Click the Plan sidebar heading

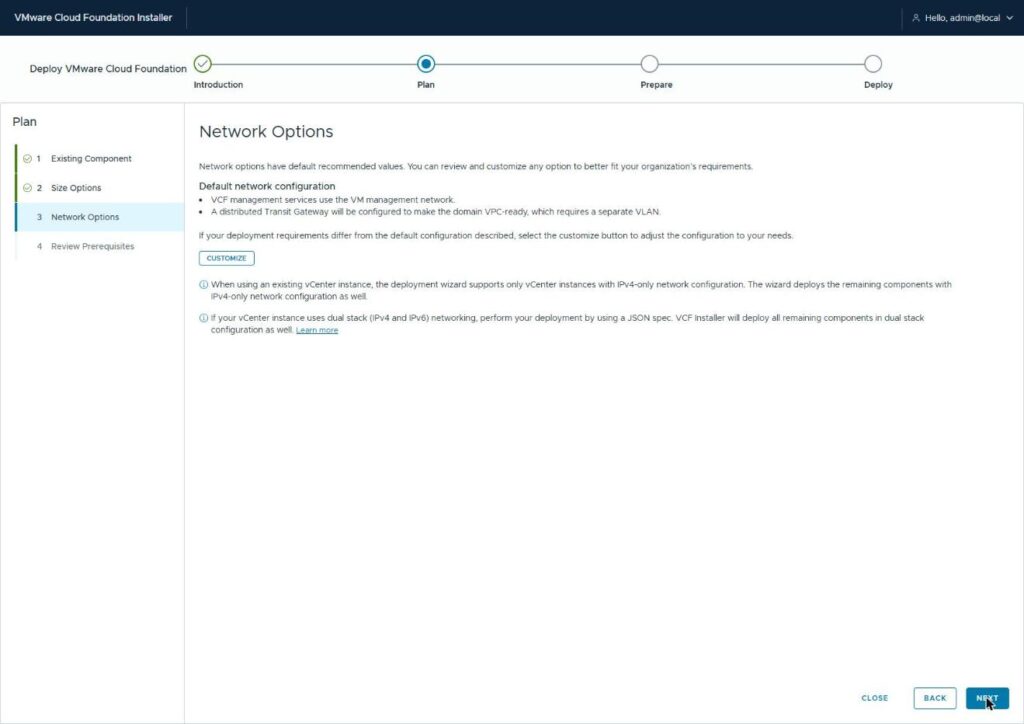24,122
